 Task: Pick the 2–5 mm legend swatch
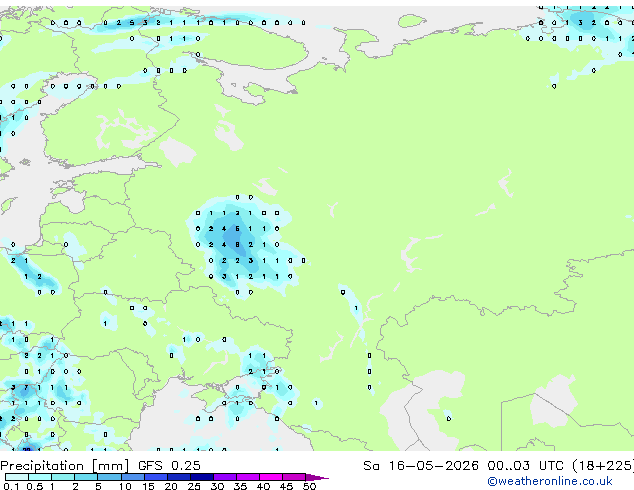point(86,477)
